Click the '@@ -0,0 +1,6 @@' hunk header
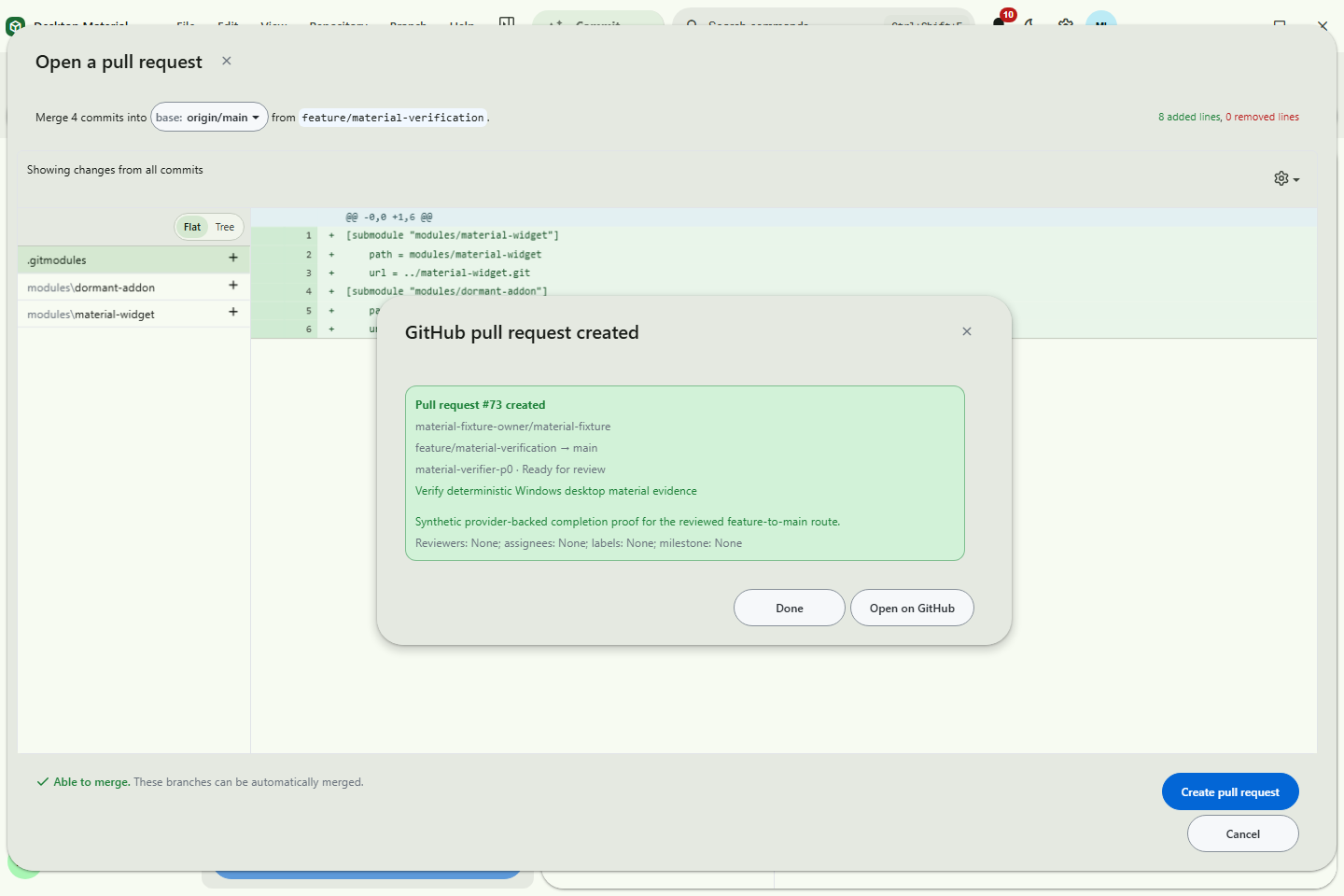Viewport: 1344px width, 896px height. point(388,217)
